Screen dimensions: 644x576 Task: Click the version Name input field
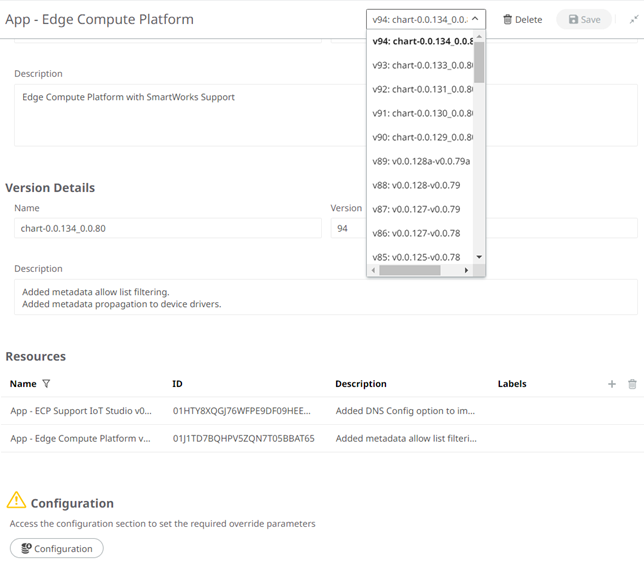[165, 228]
